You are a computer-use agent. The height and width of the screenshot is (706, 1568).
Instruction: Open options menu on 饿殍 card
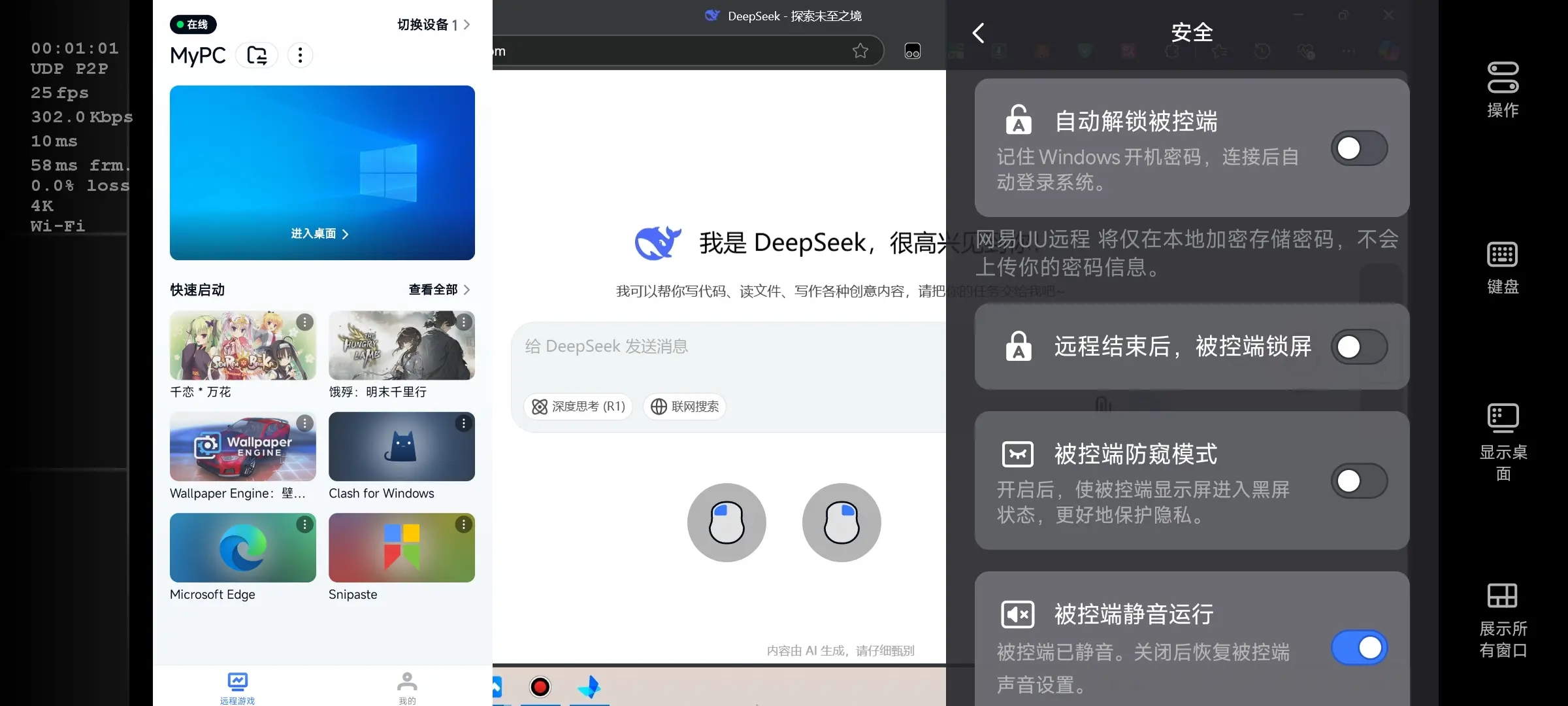pos(463,322)
